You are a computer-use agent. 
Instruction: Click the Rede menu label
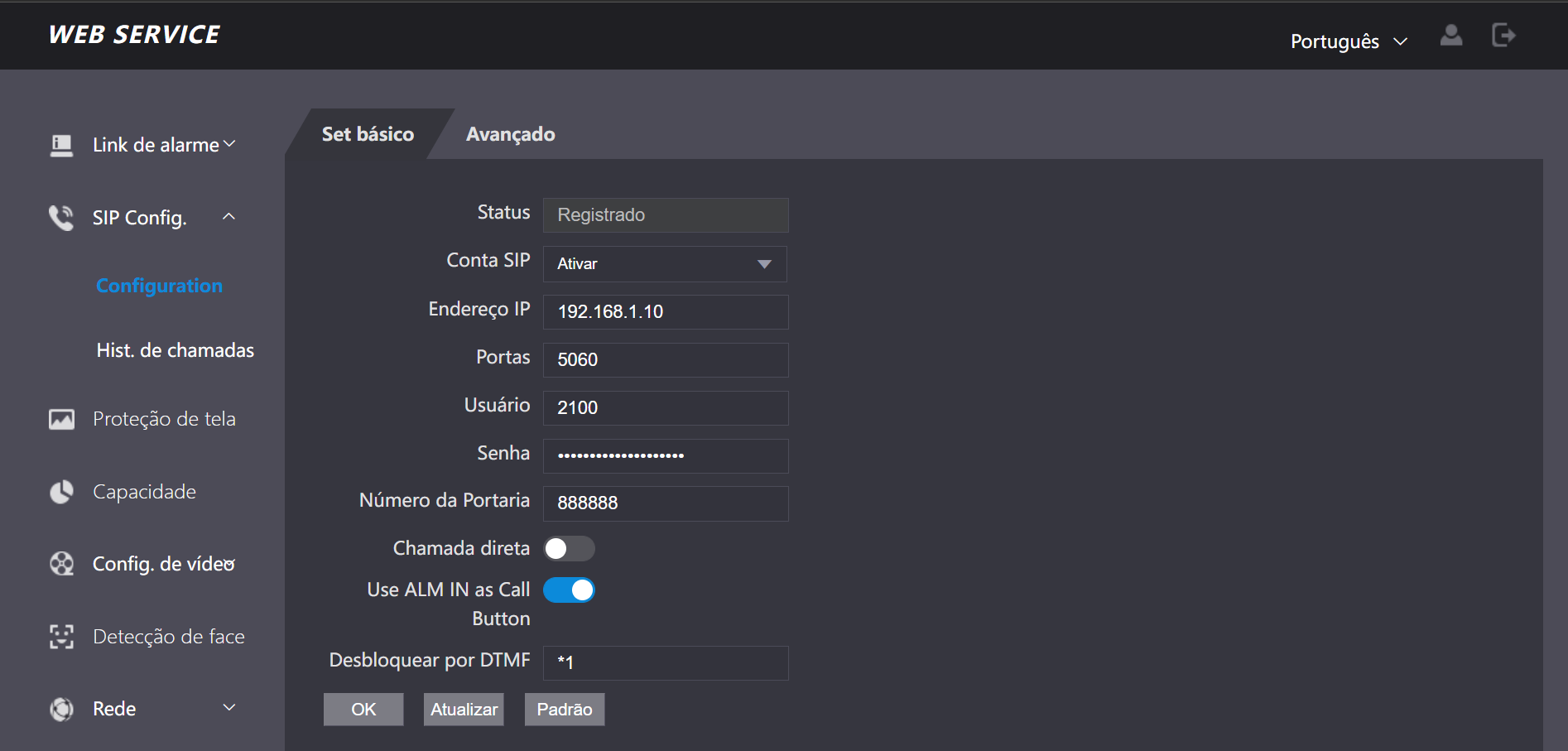coord(114,709)
